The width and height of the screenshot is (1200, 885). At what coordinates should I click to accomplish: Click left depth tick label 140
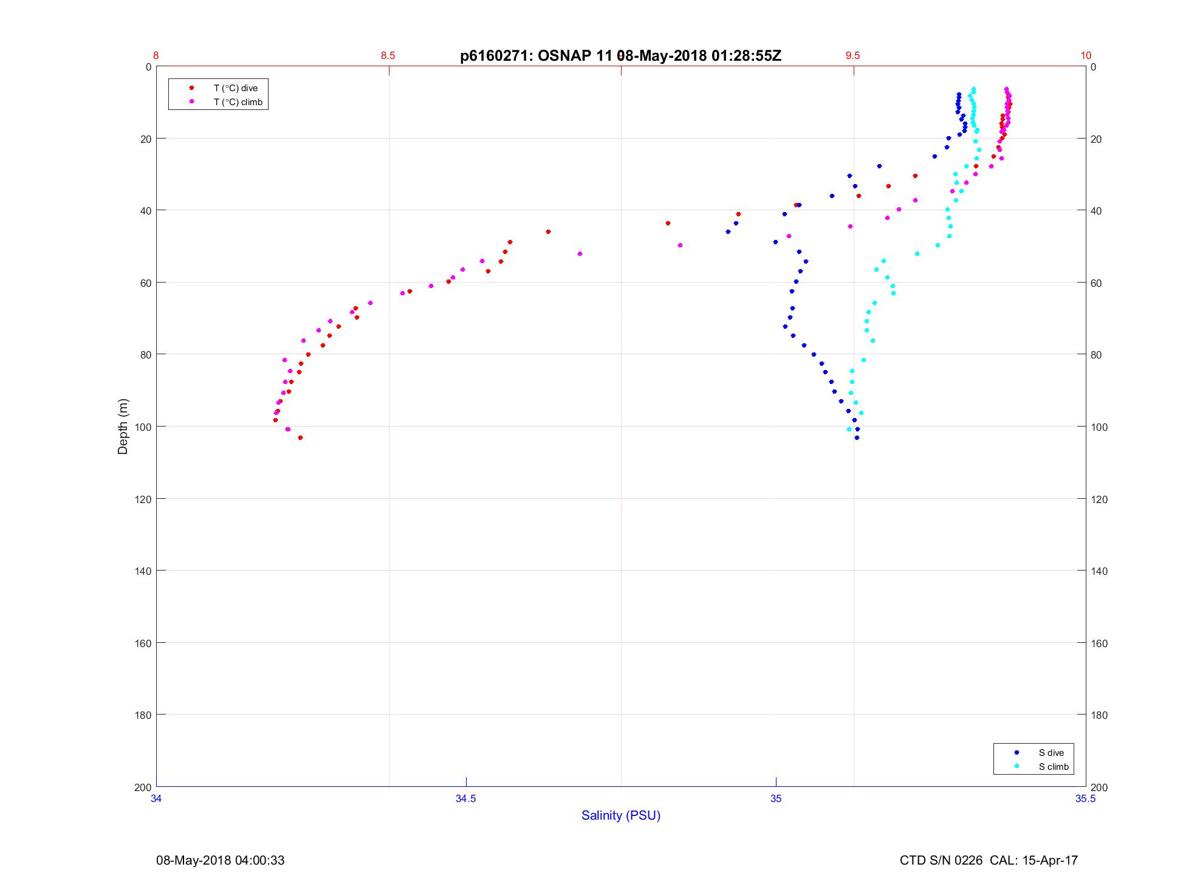point(142,571)
